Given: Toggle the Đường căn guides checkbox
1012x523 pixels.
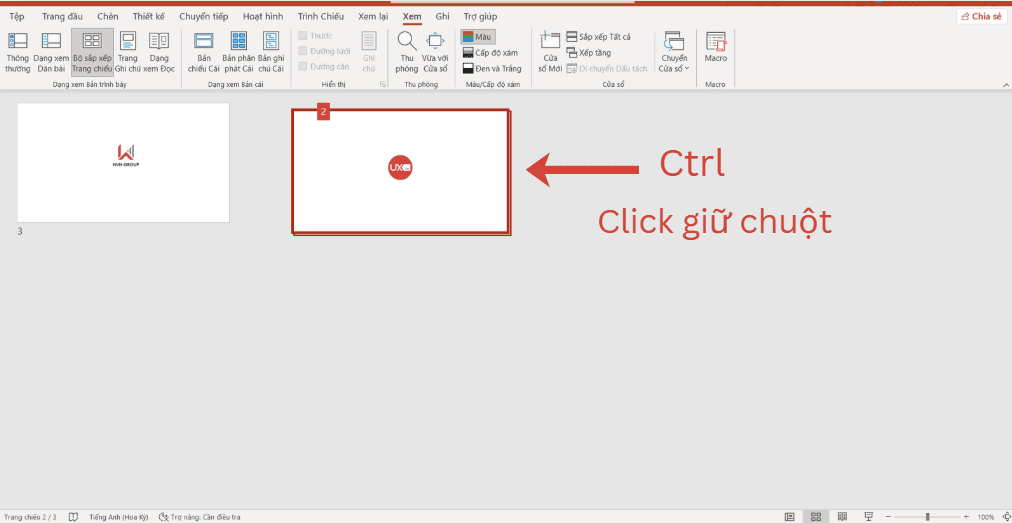Looking at the screenshot, I should [323, 67].
